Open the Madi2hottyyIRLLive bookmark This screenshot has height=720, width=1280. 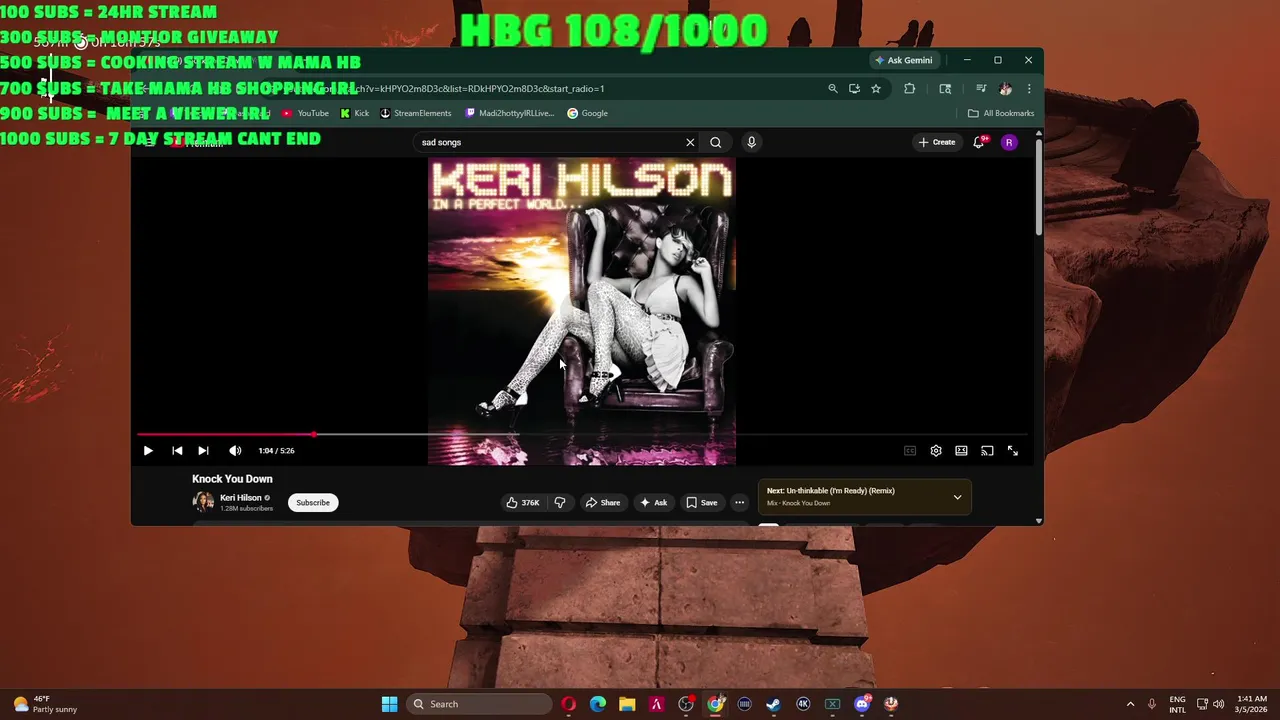pos(510,114)
